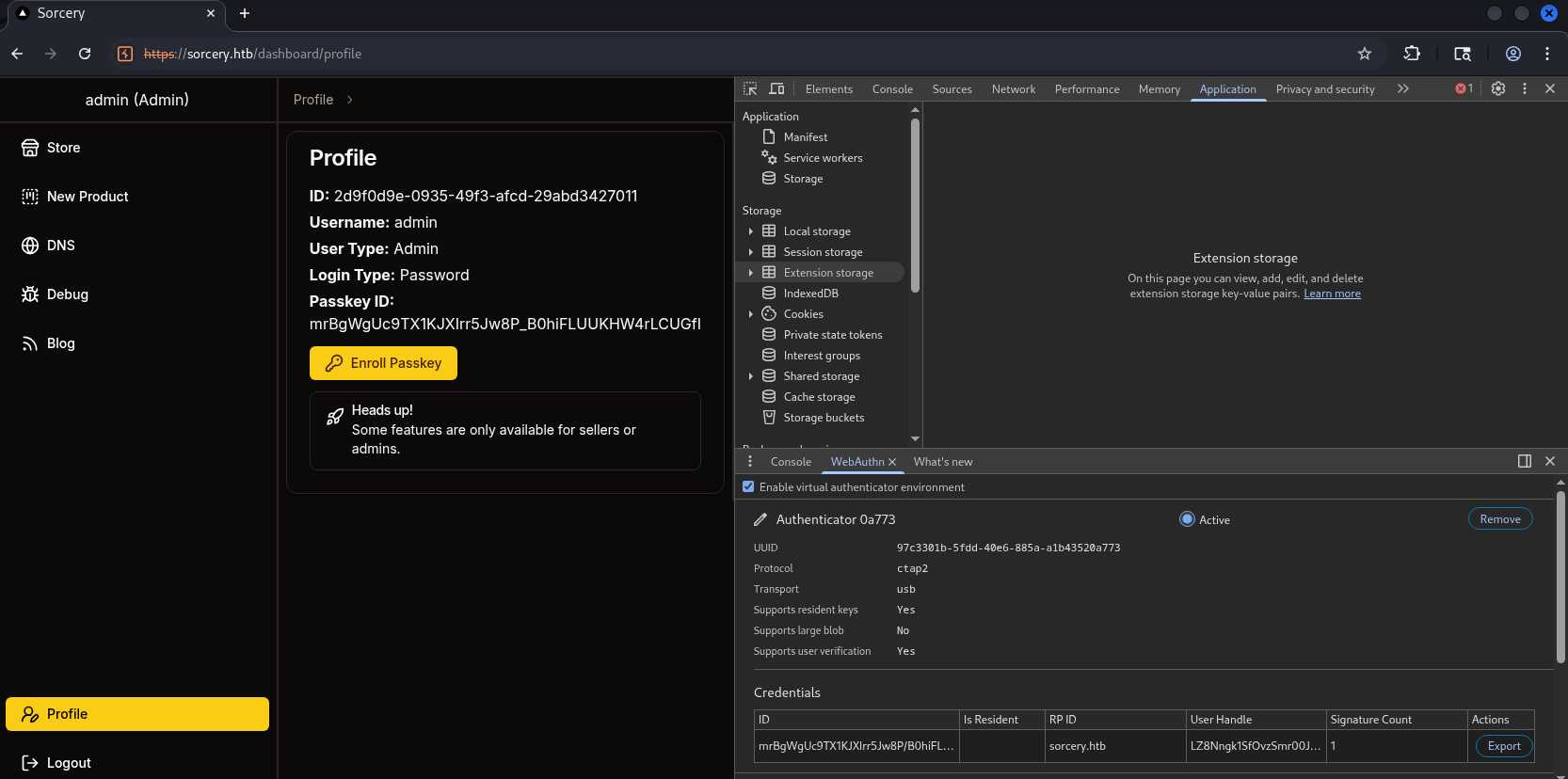The image size is (1568, 779).
Task: Uncheck Enable virtual authenticator environment
Action: coord(748,487)
